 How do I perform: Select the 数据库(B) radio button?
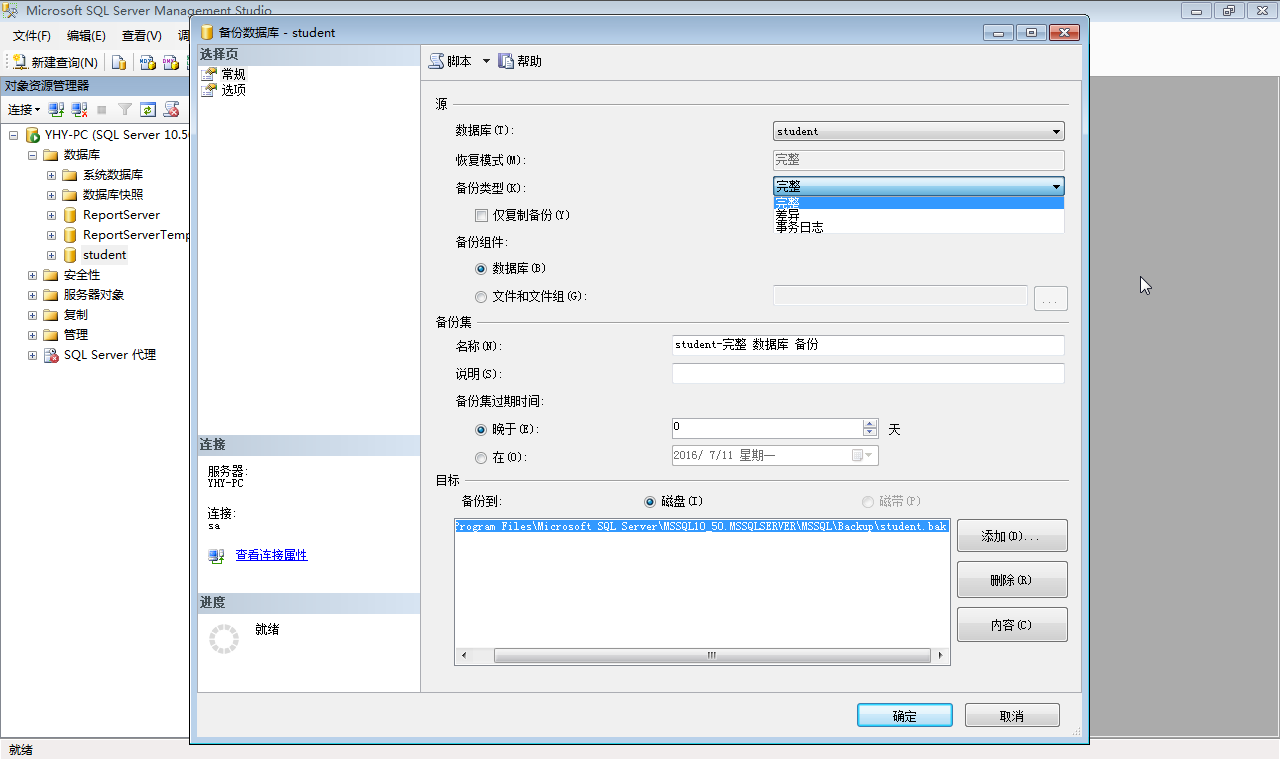pyautogui.click(x=482, y=268)
